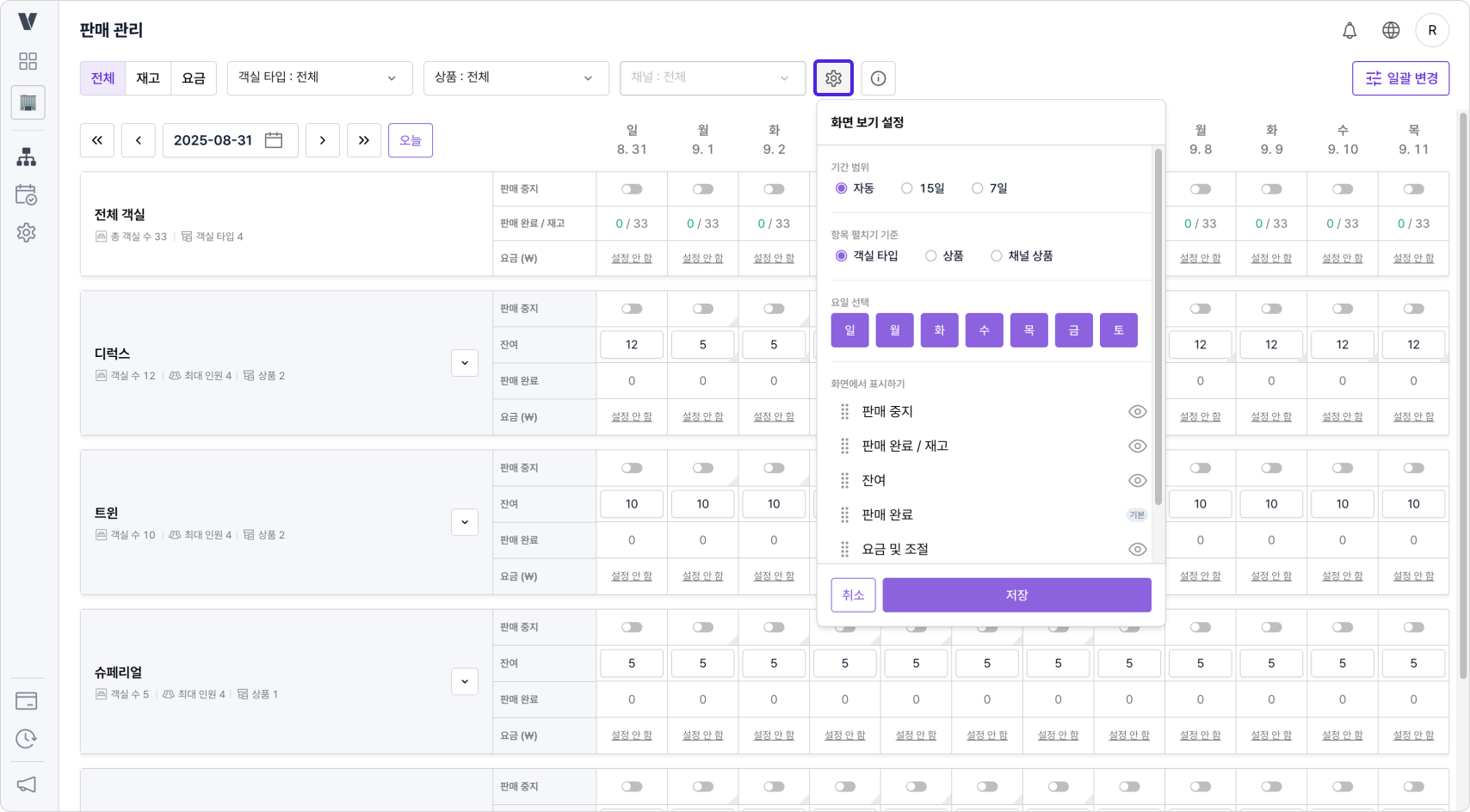Toggle visibility eye for 요금 및 조절
Image resolution: width=1470 pixels, height=812 pixels.
point(1138,550)
